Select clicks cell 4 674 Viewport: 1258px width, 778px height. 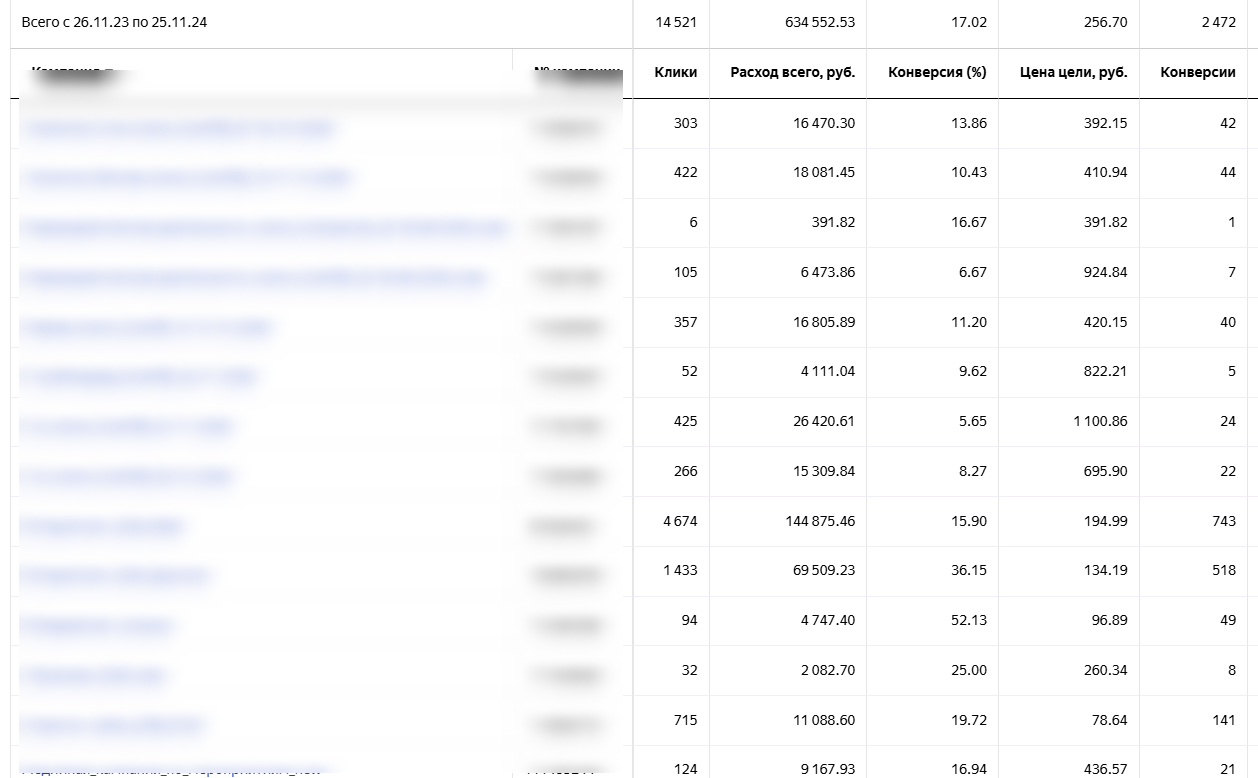coord(680,521)
